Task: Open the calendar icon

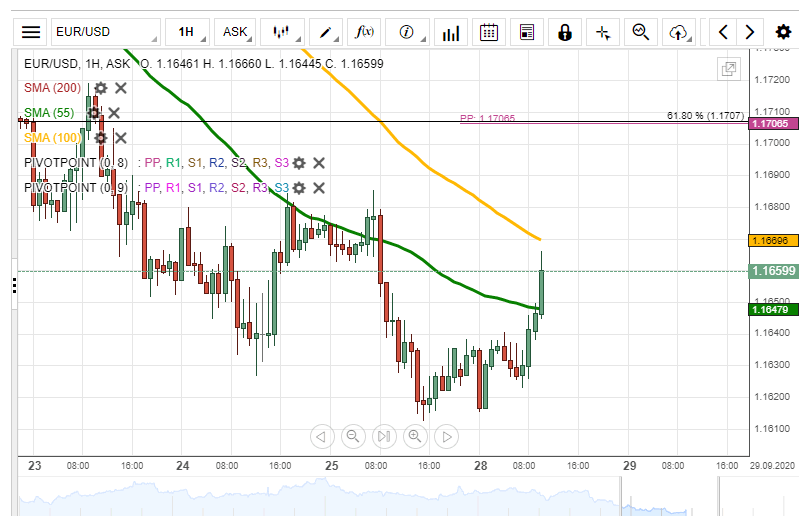Action: [x=489, y=32]
